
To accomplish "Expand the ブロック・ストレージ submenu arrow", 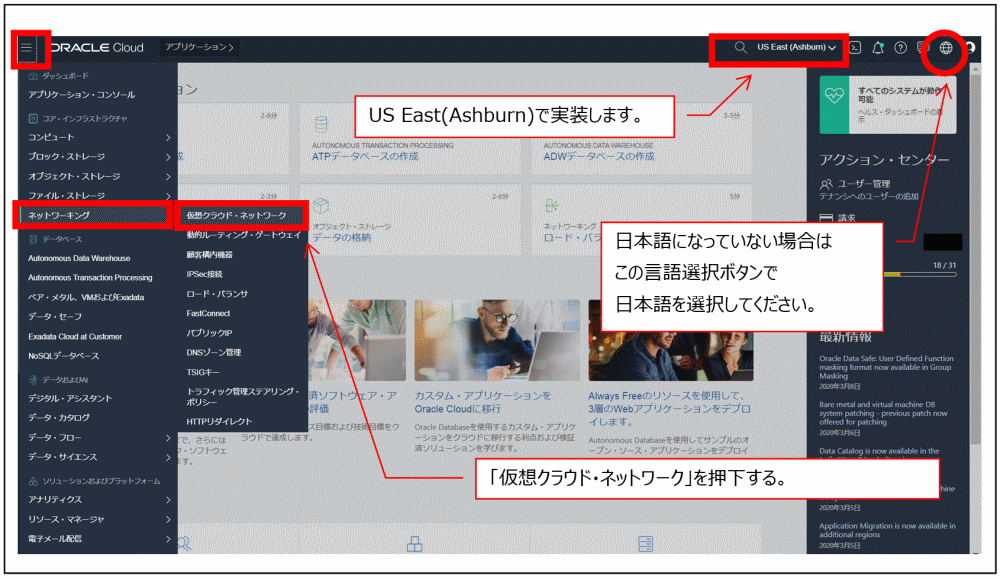I will pos(168,157).
